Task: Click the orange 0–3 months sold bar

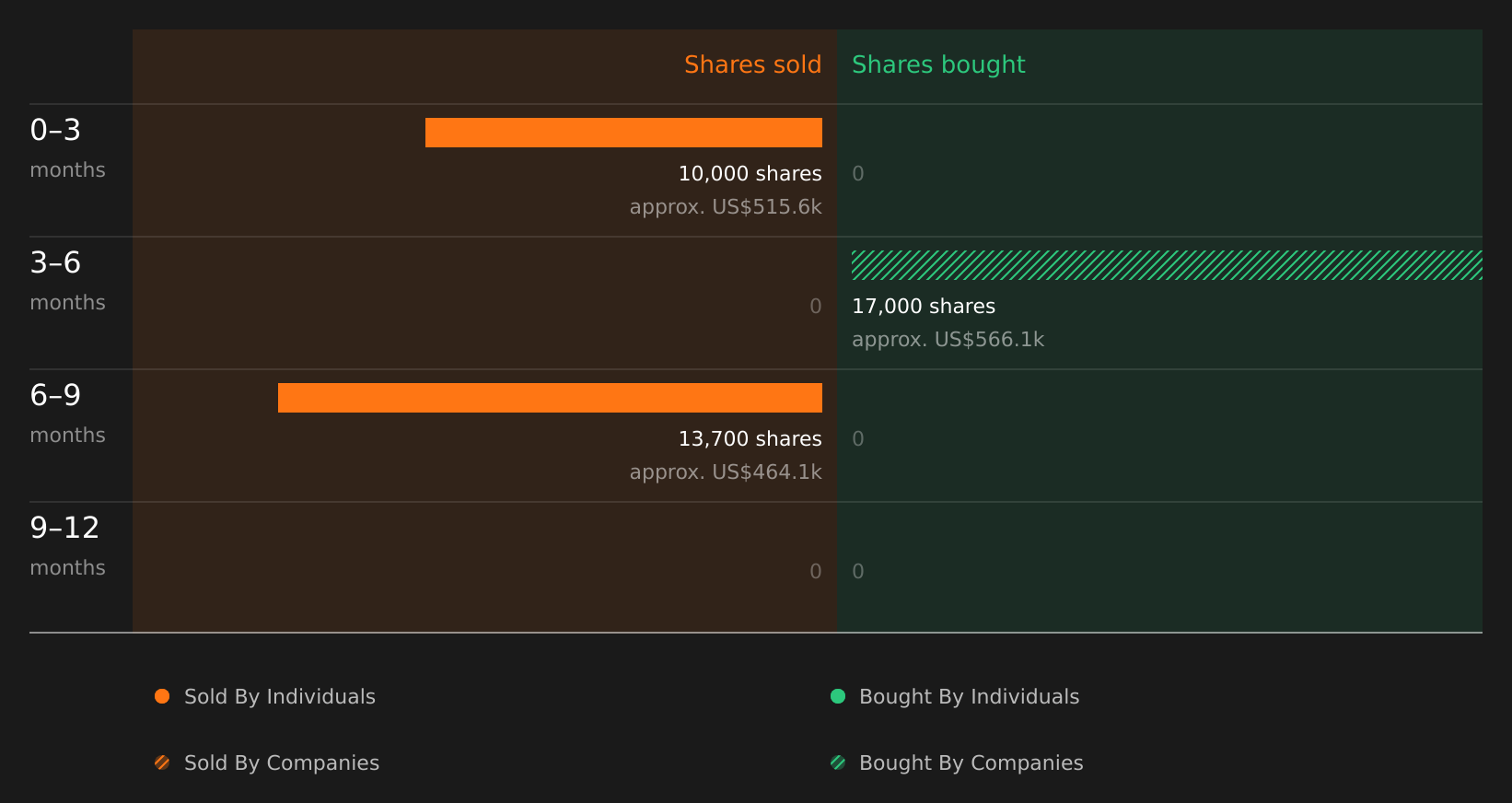Action: [x=623, y=133]
